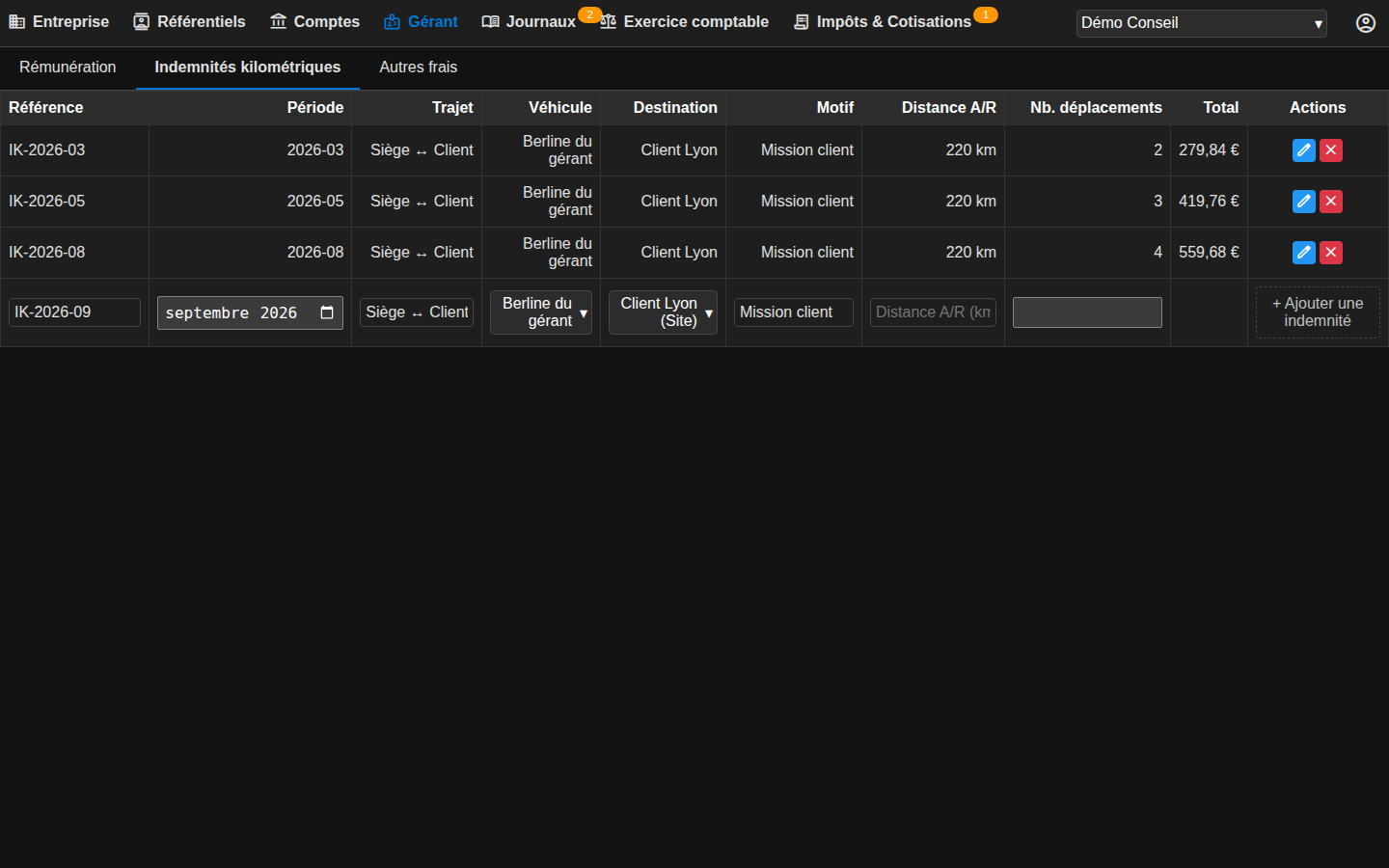Delete indemnity IK-2026-03 with red X
1389x868 pixels.
(1330, 150)
